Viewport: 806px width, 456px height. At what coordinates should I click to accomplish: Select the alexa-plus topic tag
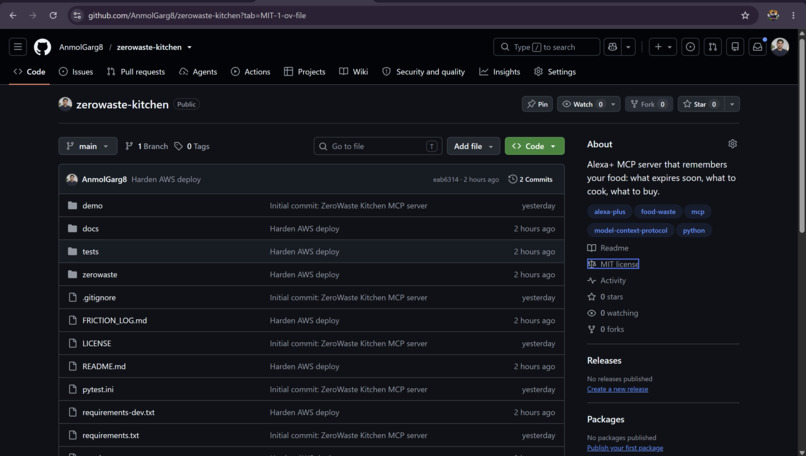pyautogui.click(x=610, y=211)
